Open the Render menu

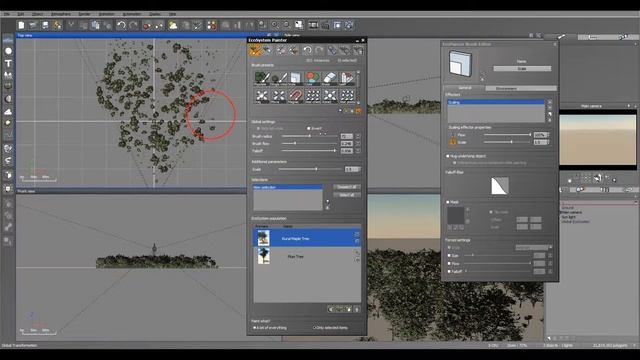(84, 14)
